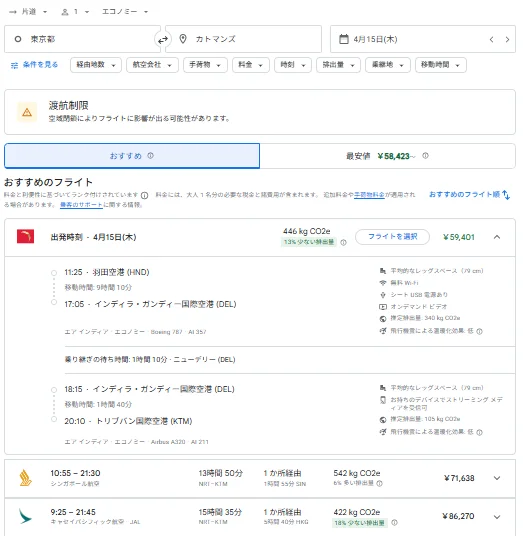
Task: Open the 乗客のサポート link
Action: pos(81,205)
